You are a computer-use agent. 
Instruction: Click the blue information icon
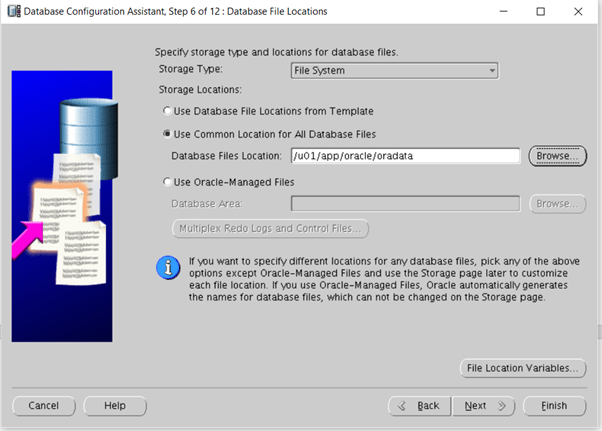pyautogui.click(x=167, y=269)
